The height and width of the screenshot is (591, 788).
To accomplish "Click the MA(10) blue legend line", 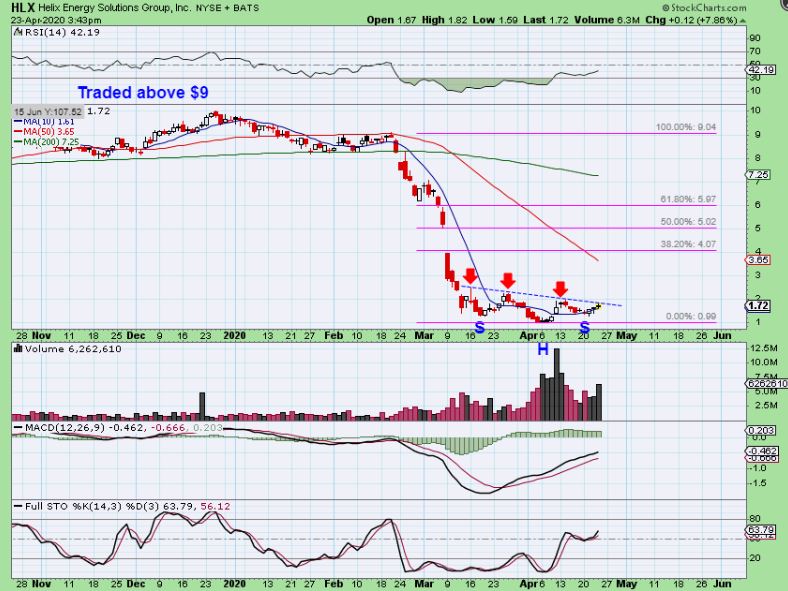I will [18, 122].
